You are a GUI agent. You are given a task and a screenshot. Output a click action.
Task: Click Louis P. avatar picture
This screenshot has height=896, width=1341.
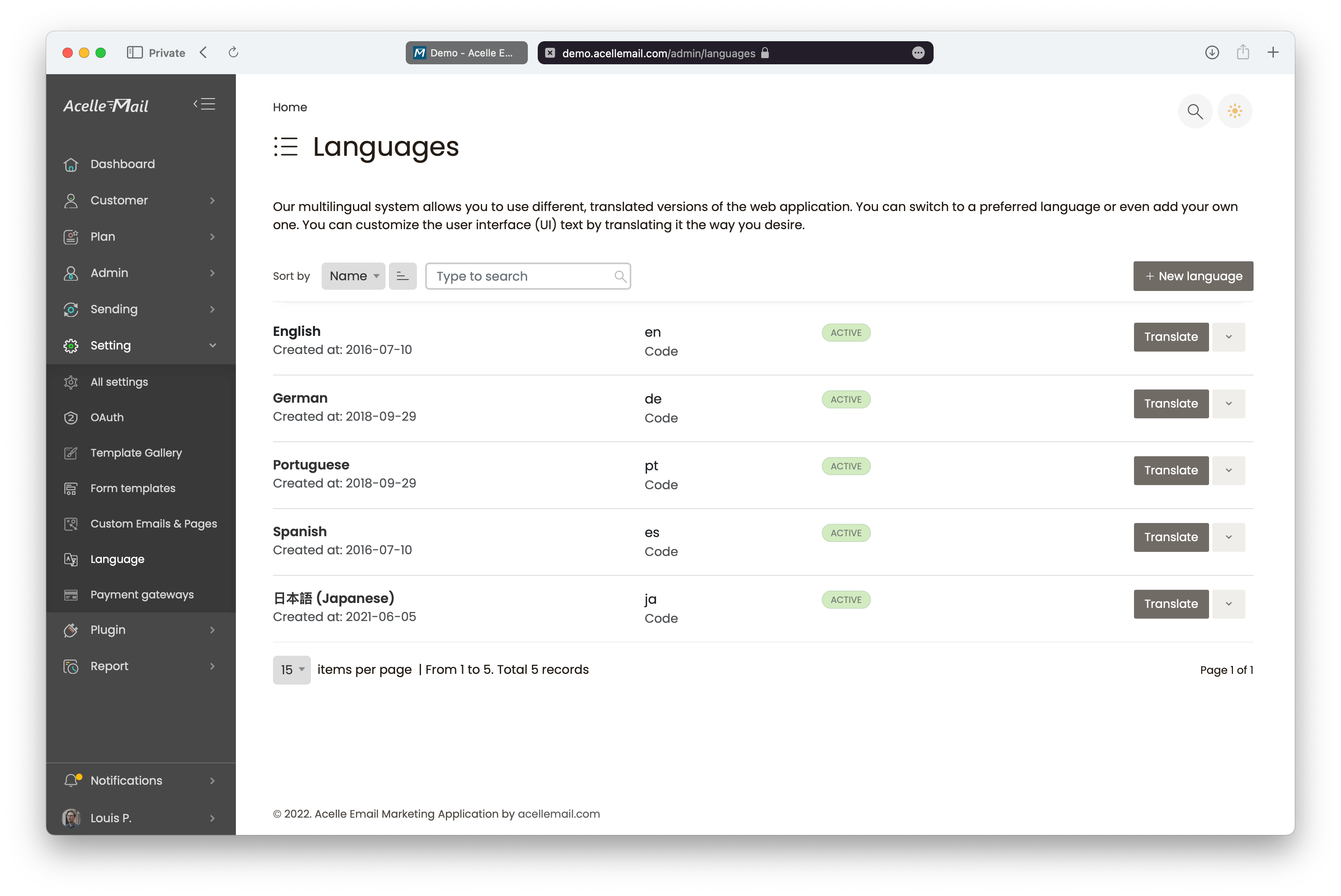[x=71, y=818]
